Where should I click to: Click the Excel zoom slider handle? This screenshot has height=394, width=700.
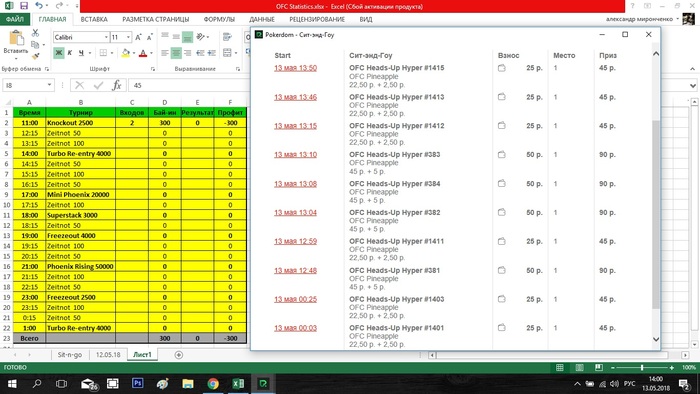coord(642,368)
